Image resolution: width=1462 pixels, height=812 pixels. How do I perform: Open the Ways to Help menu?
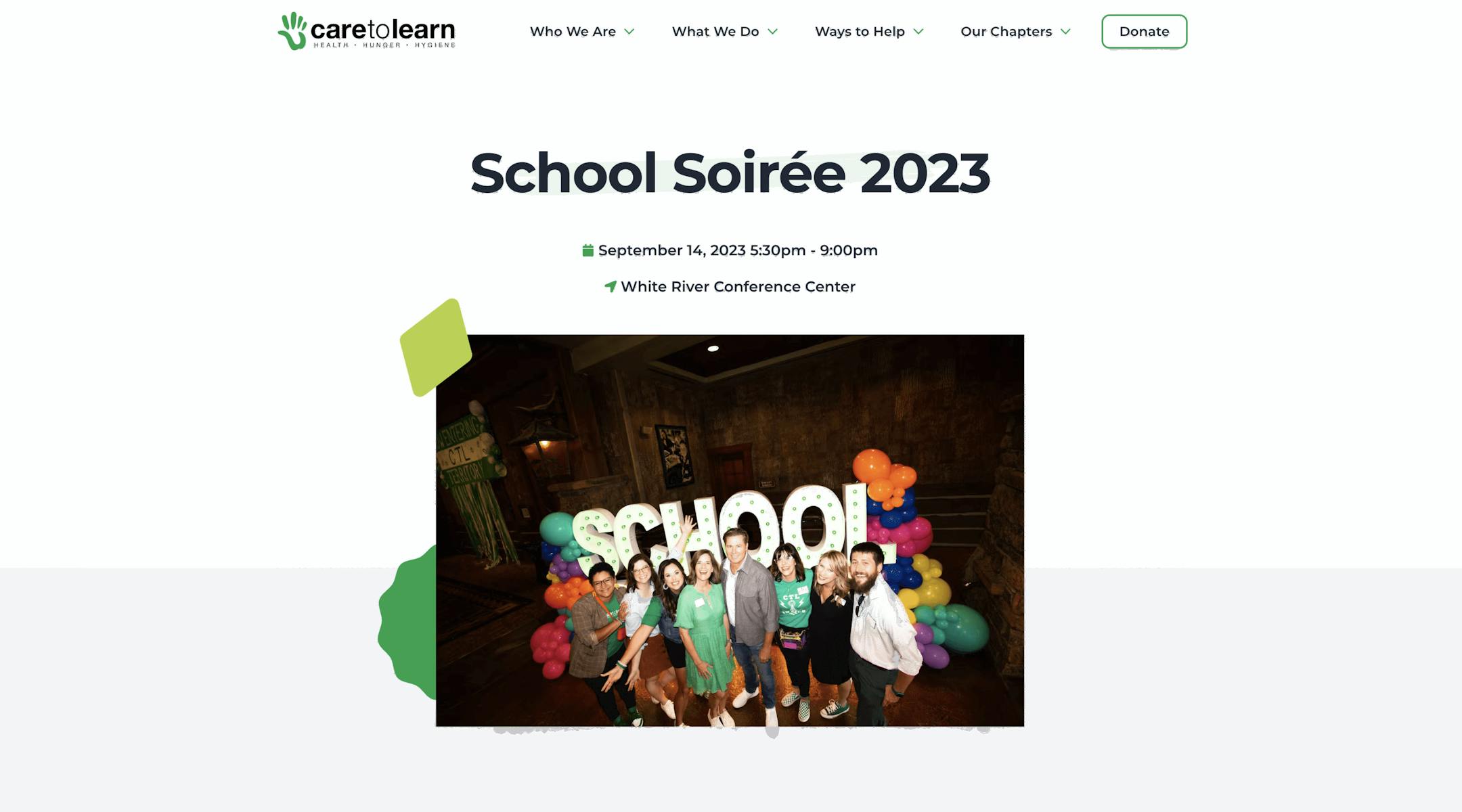(860, 32)
